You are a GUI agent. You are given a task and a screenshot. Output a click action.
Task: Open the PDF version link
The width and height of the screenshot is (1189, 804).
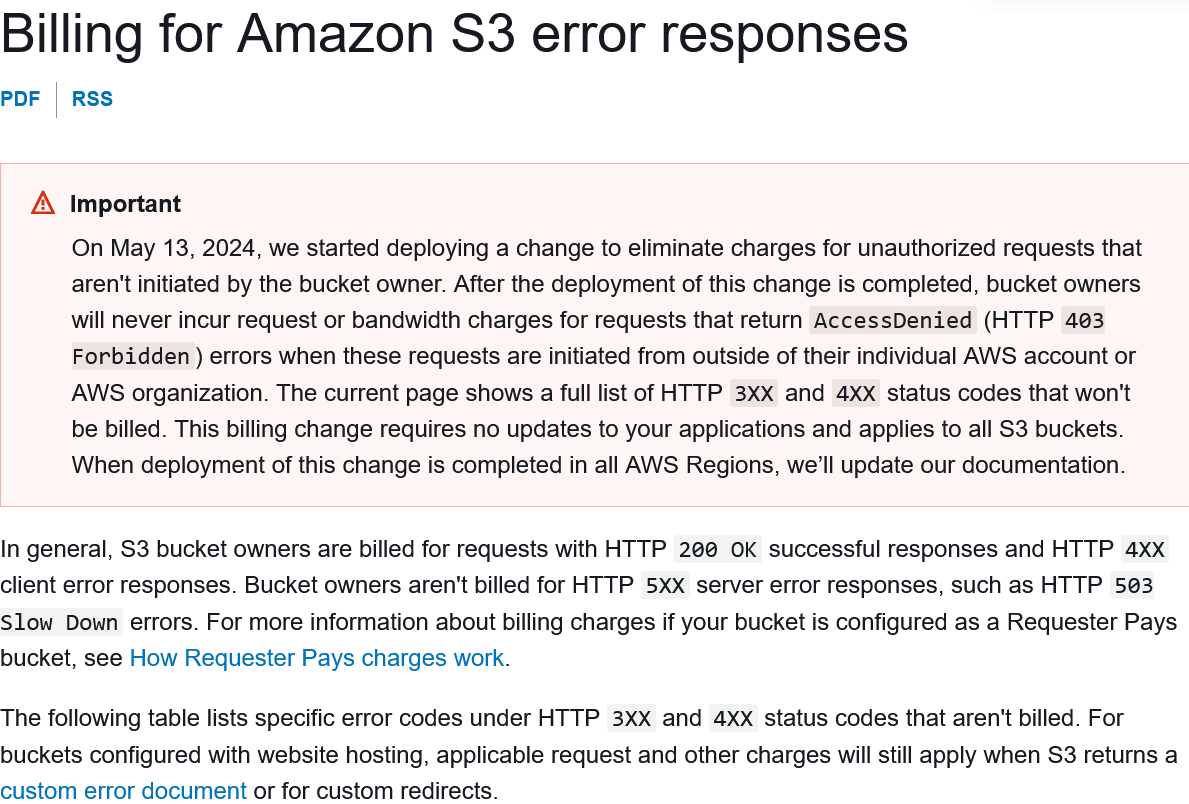coord(20,99)
